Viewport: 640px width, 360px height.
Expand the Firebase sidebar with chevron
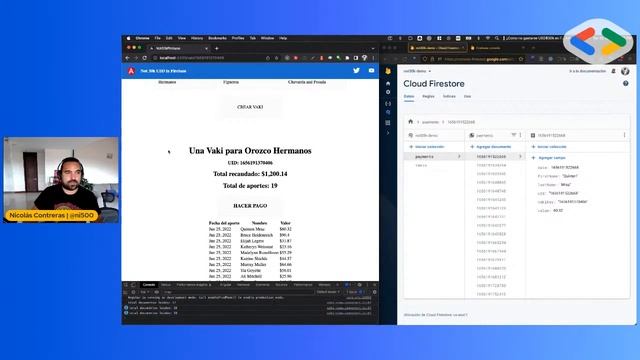pos(388,133)
